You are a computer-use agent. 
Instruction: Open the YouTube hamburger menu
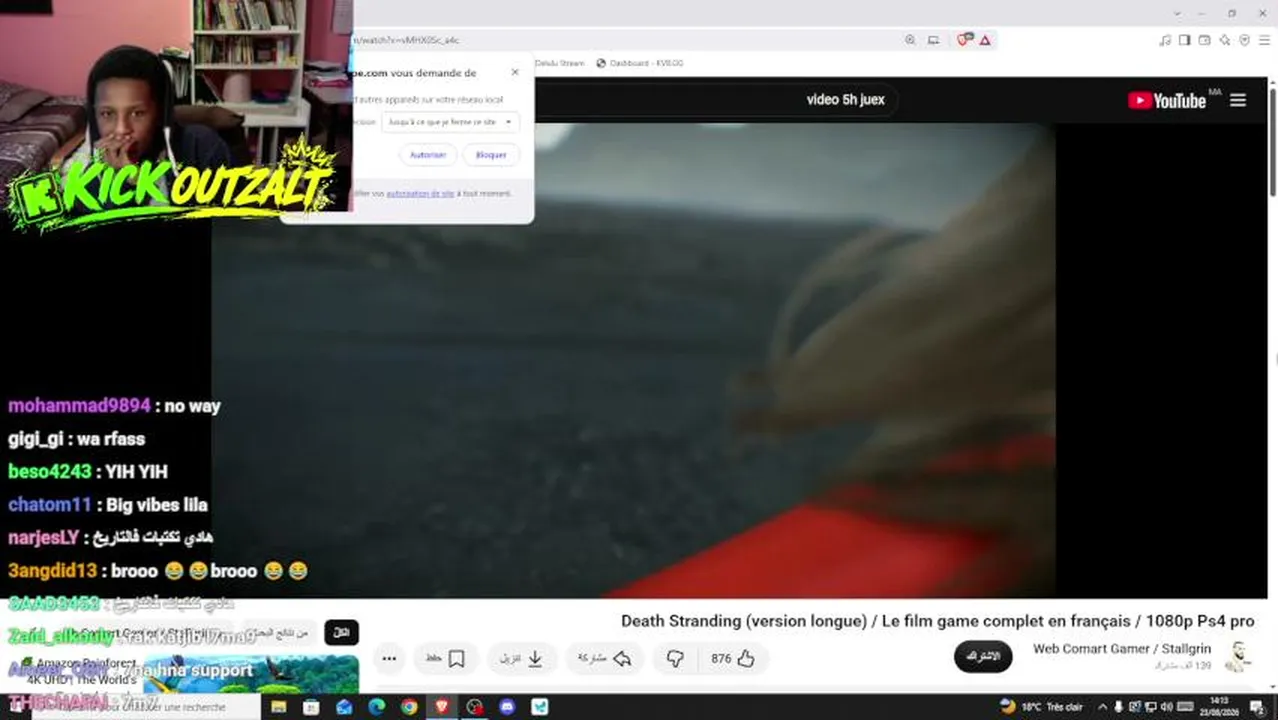pyautogui.click(x=1238, y=100)
